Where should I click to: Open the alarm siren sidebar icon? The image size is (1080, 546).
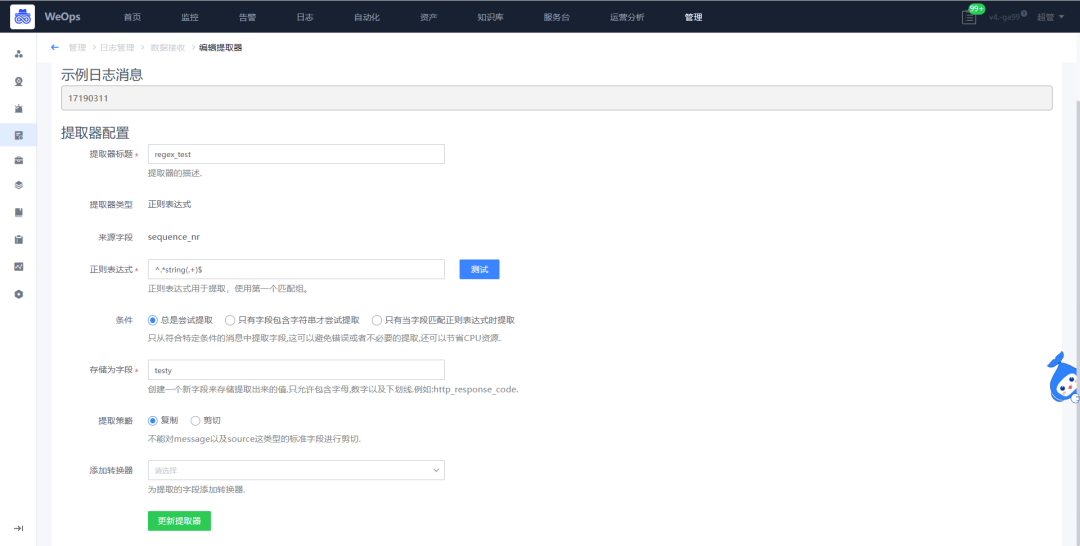point(19,108)
